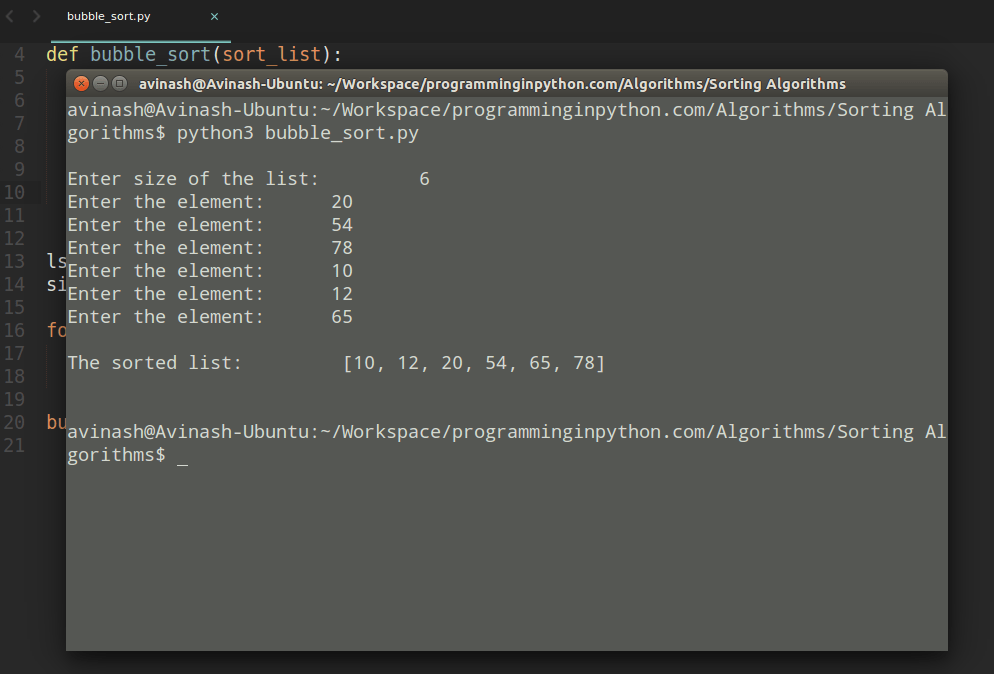Click the forward navigation arrow
994x674 pixels.
36,16
